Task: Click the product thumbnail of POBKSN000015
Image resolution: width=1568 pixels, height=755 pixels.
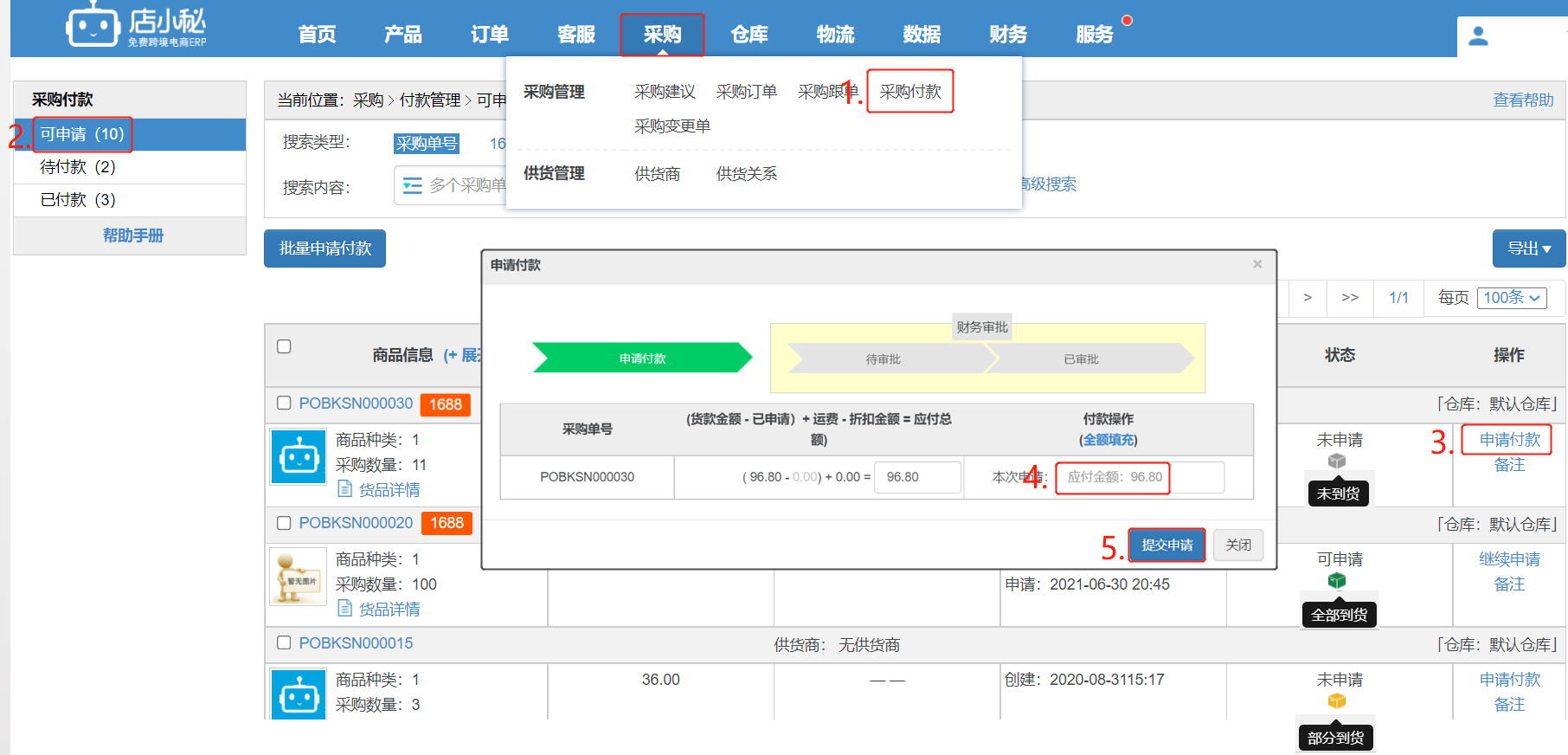Action: tap(299, 694)
